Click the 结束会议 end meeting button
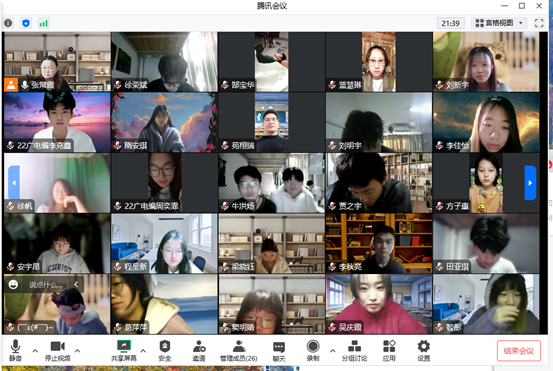This screenshot has width=553, height=371. [519, 351]
